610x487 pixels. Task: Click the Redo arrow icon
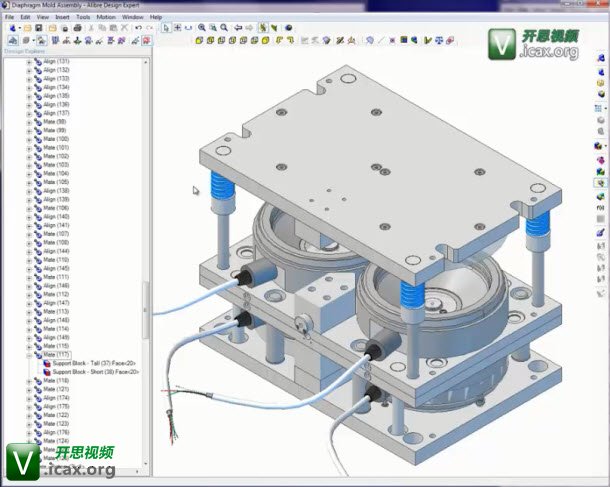[149, 28]
